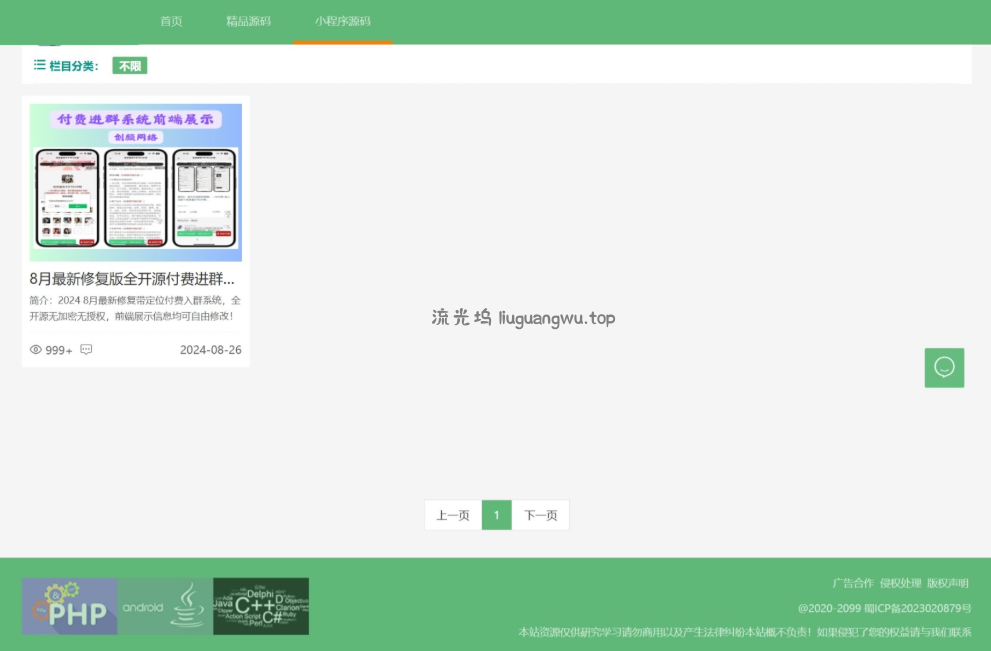Select the 小程序源码 navigation tab

click(x=342, y=21)
